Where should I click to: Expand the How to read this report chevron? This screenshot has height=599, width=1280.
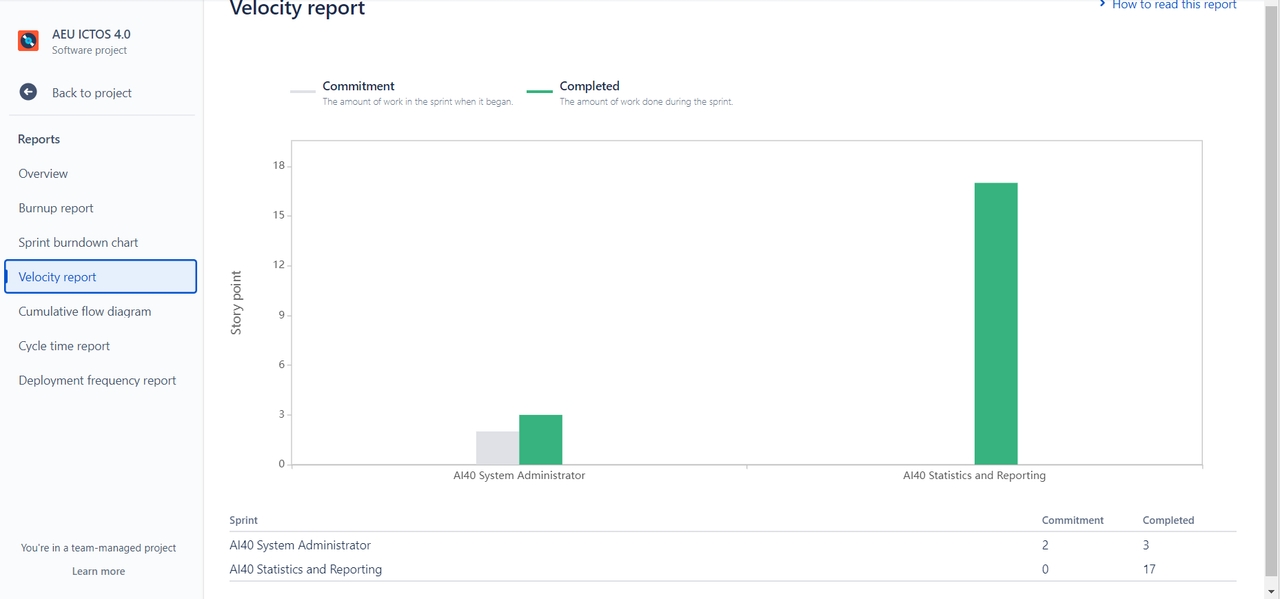coord(1102,5)
